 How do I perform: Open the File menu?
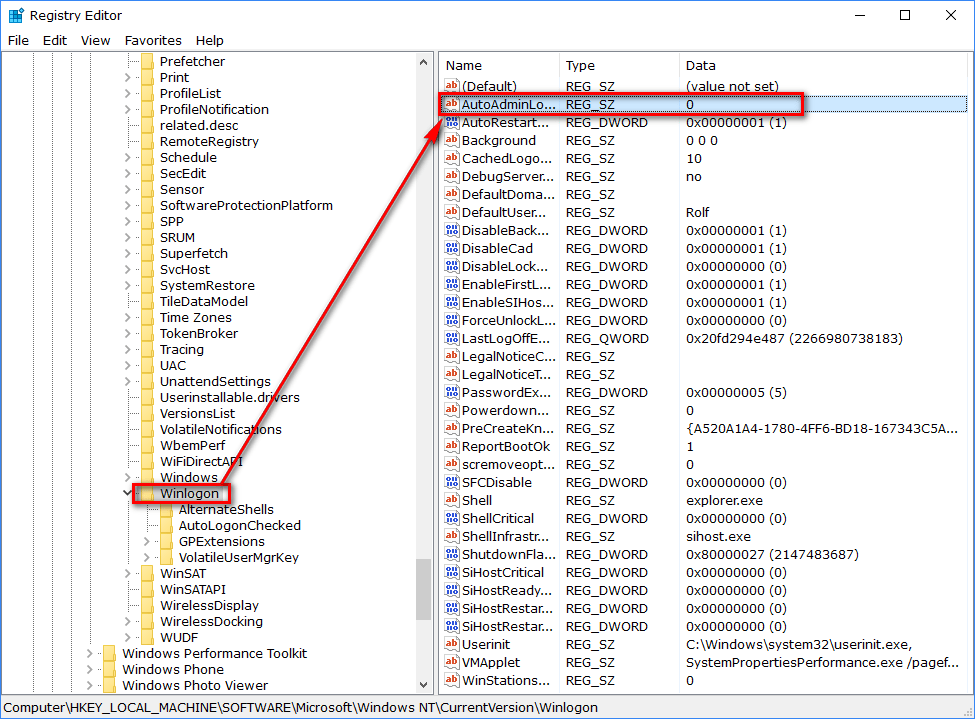click(x=18, y=40)
